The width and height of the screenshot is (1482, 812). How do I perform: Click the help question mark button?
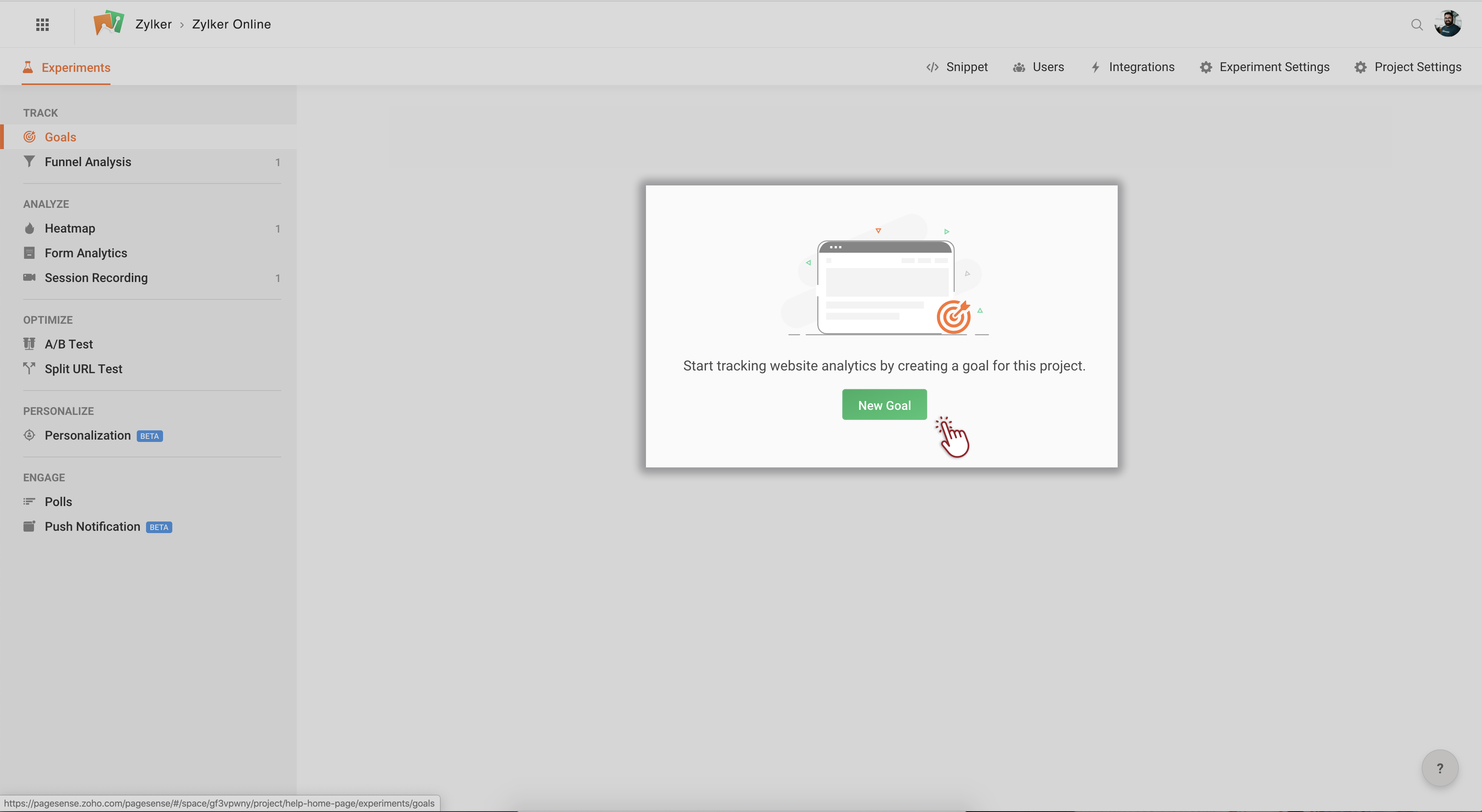point(1440,768)
